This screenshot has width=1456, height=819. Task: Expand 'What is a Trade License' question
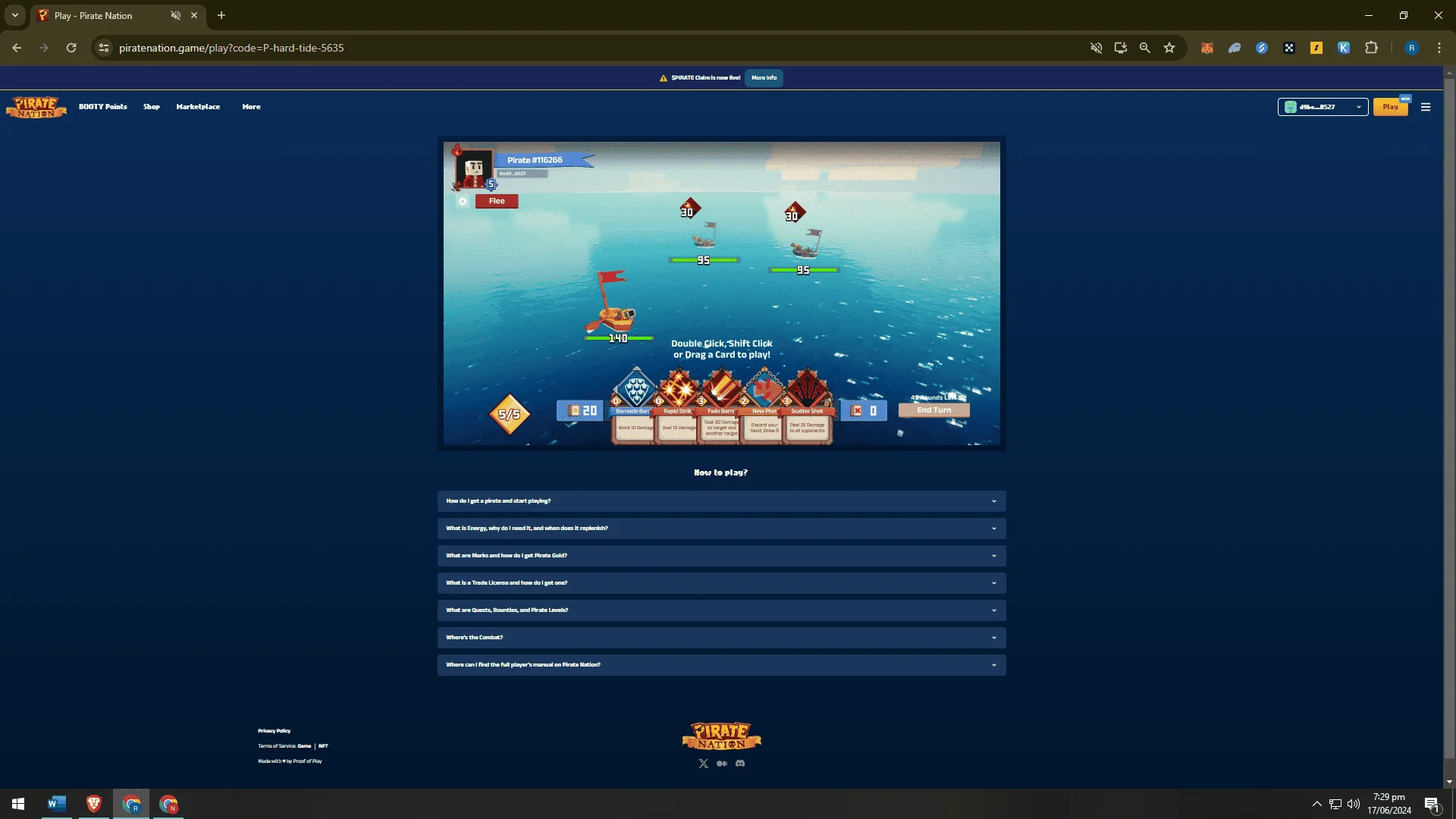(721, 583)
